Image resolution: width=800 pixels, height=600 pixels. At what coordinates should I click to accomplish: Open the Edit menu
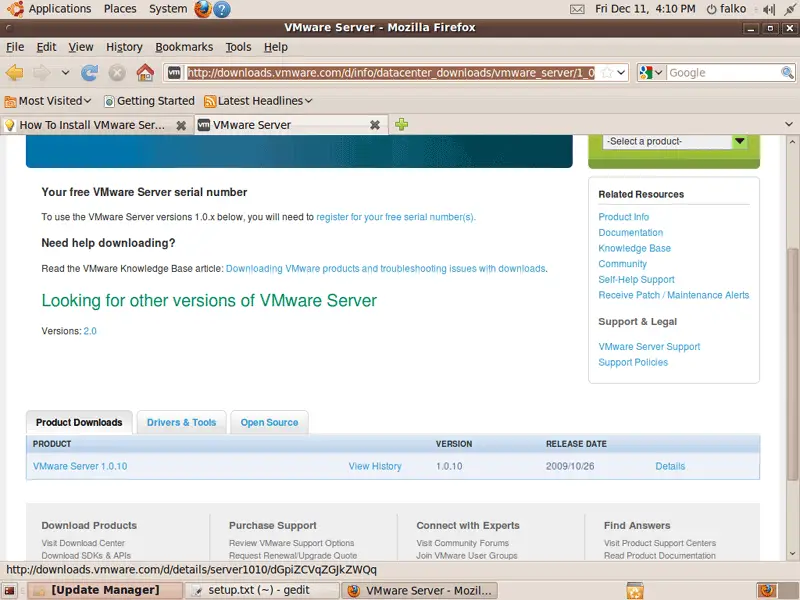[x=46, y=47]
